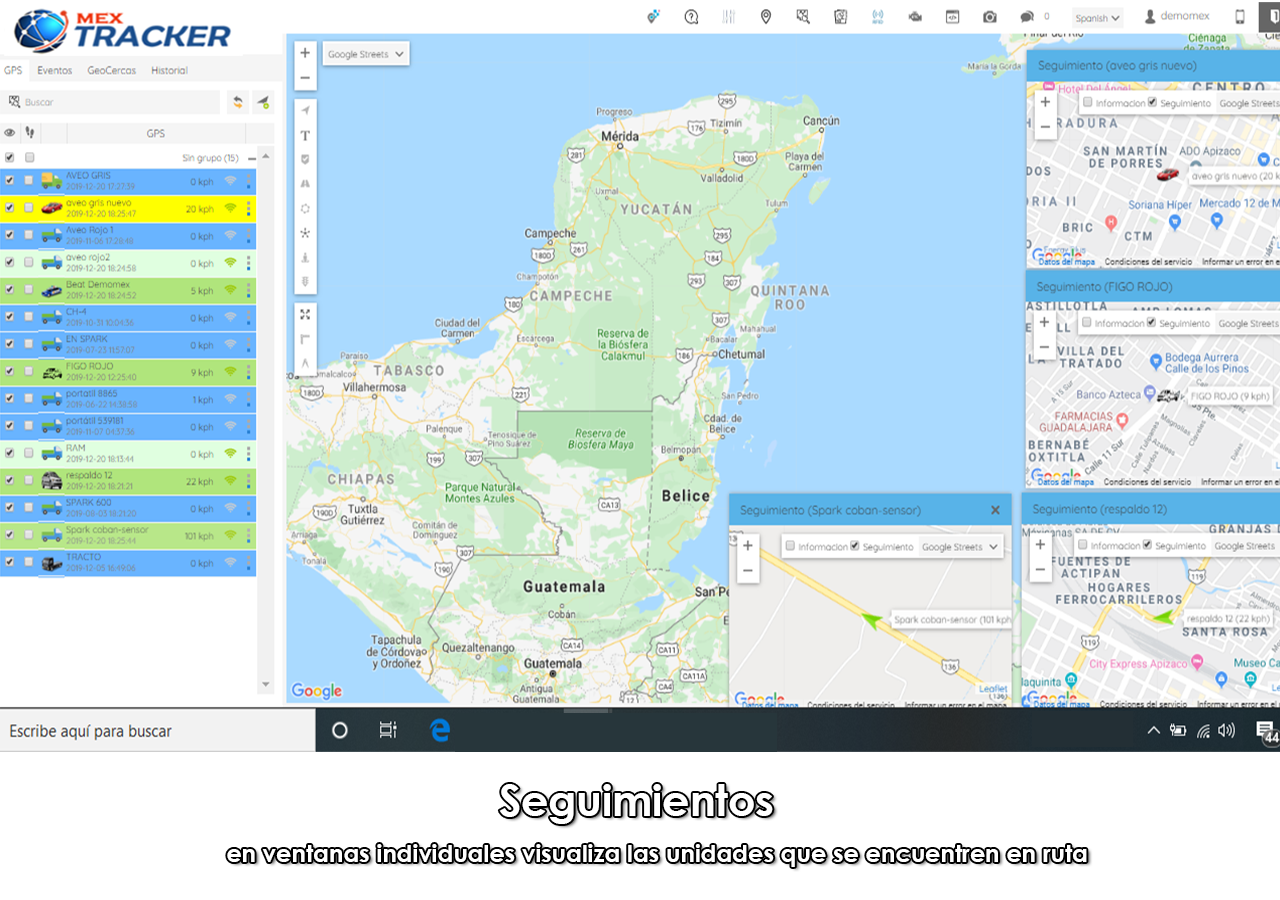Open the chat messages icon

tap(1027, 17)
